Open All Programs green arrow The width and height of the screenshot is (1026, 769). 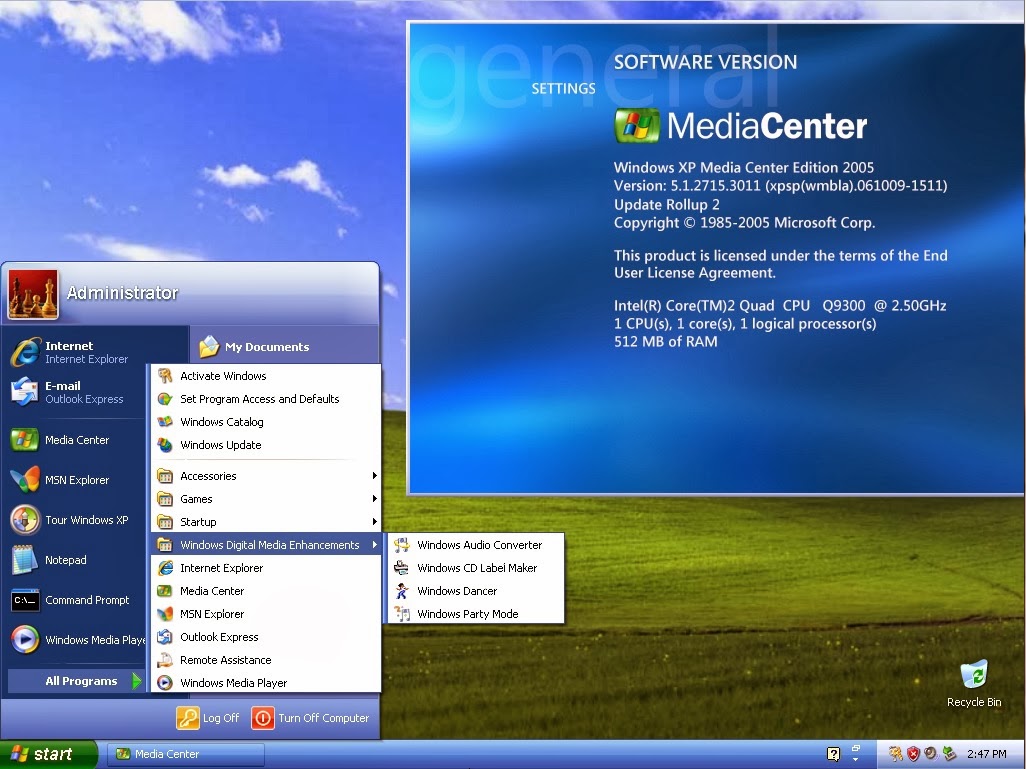[136, 681]
